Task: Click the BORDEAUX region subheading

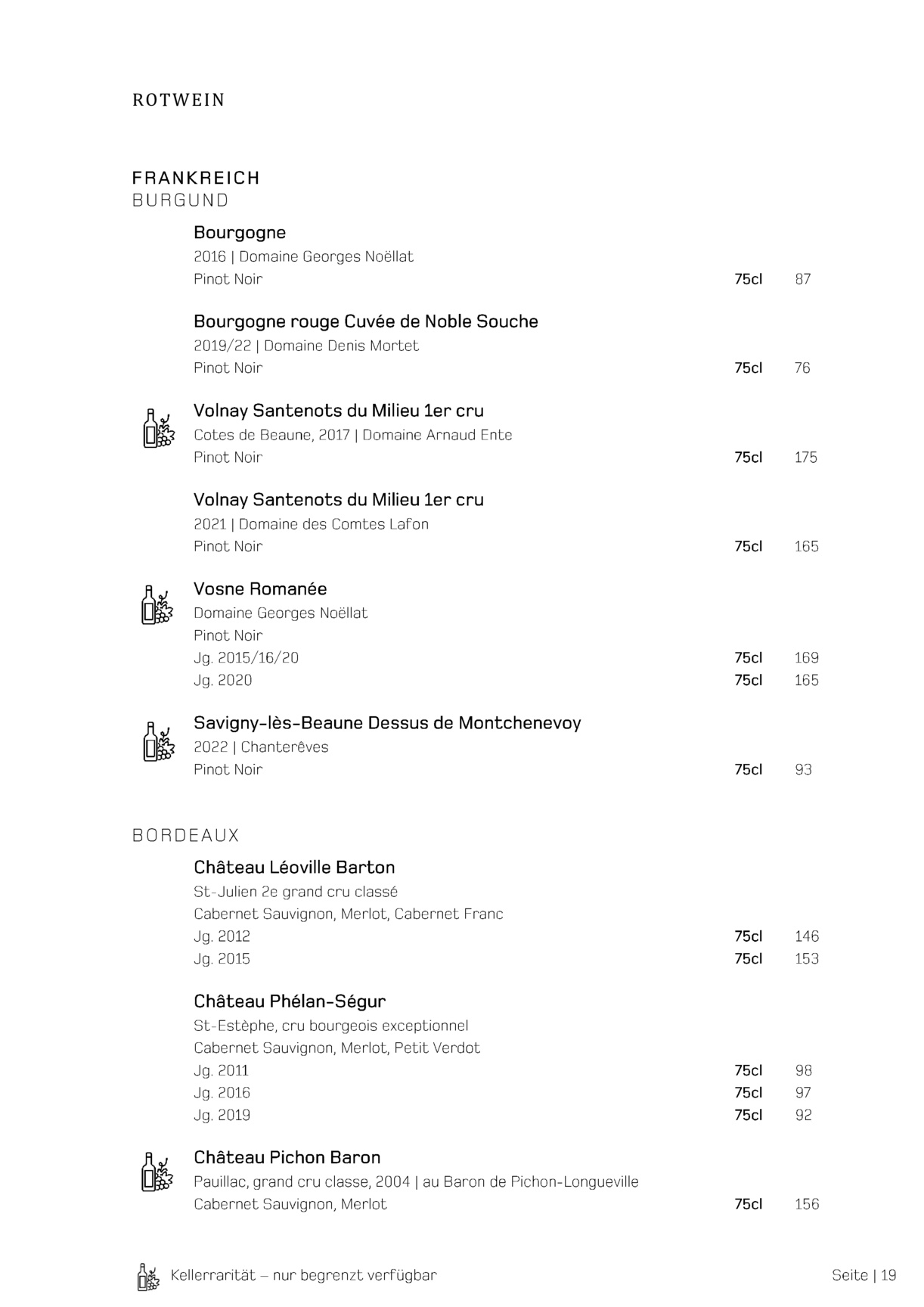Action: coord(185,835)
